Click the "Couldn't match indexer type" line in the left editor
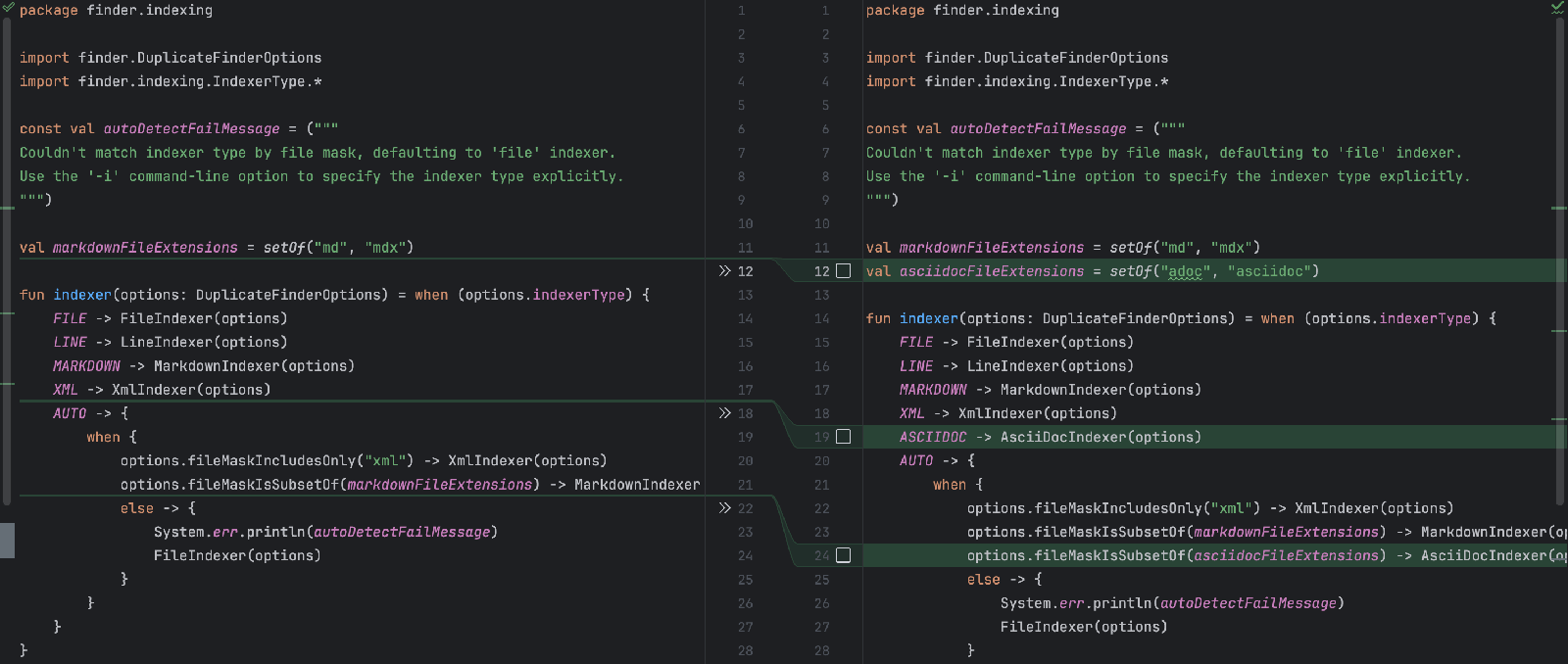 [318, 153]
